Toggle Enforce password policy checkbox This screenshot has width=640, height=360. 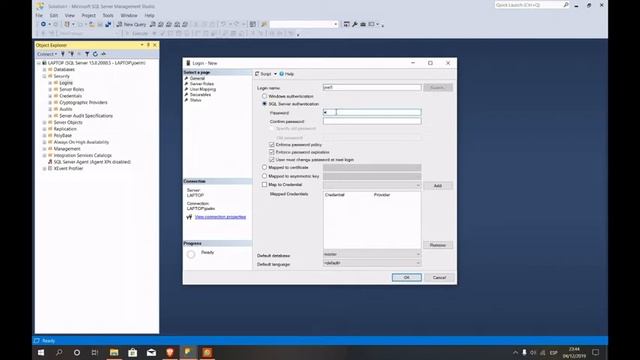tap(272, 145)
